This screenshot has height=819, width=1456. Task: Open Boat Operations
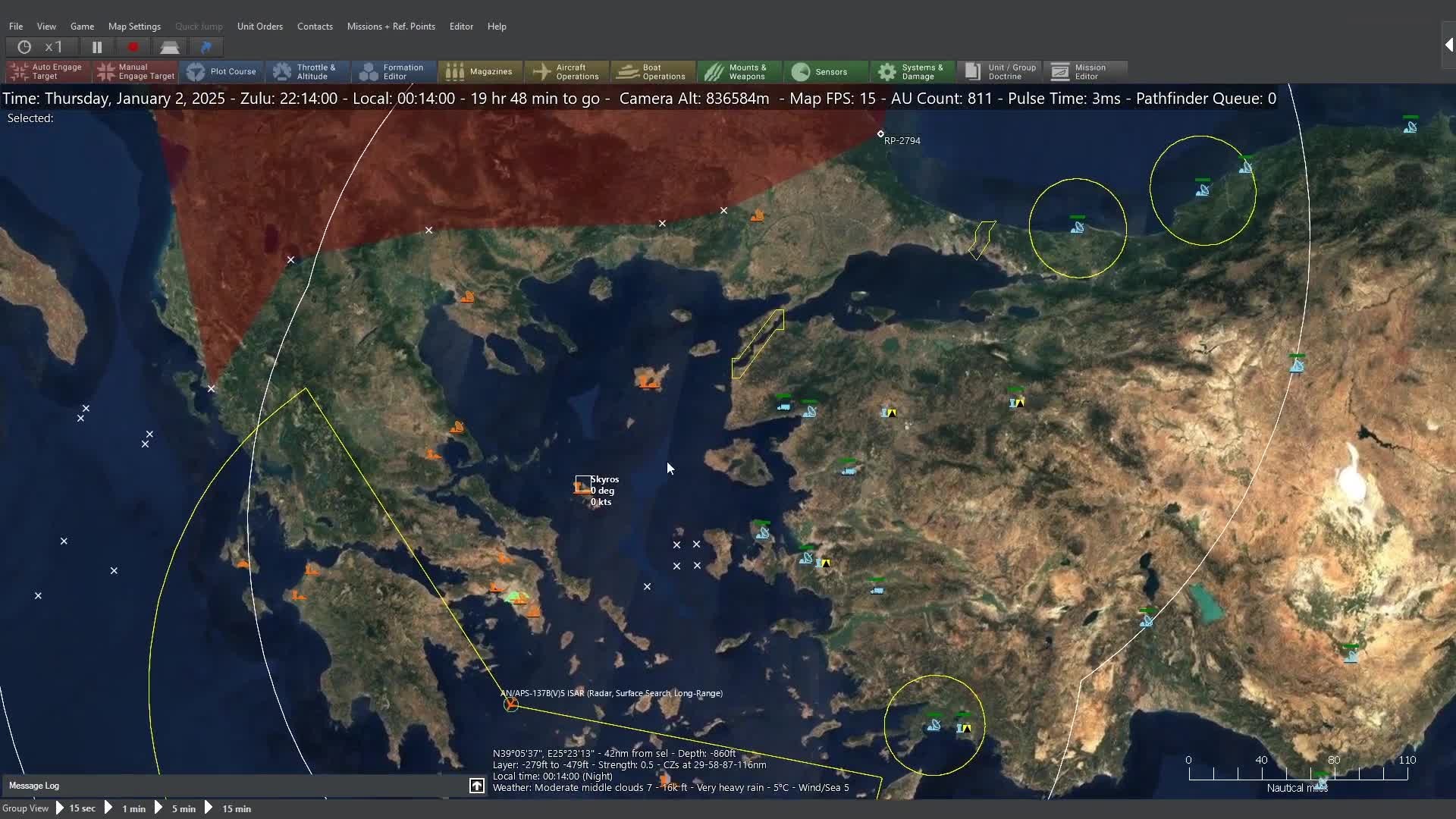(653, 71)
